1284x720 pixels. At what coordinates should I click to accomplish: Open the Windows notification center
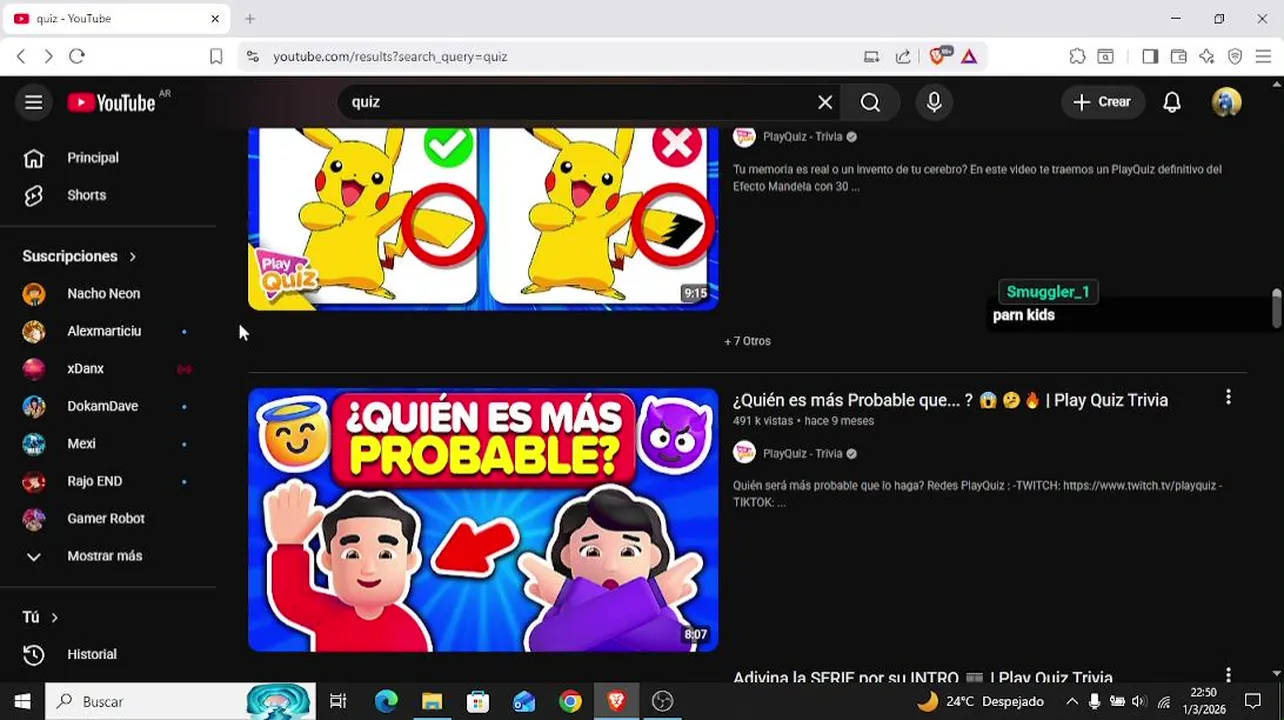[x=1253, y=702]
